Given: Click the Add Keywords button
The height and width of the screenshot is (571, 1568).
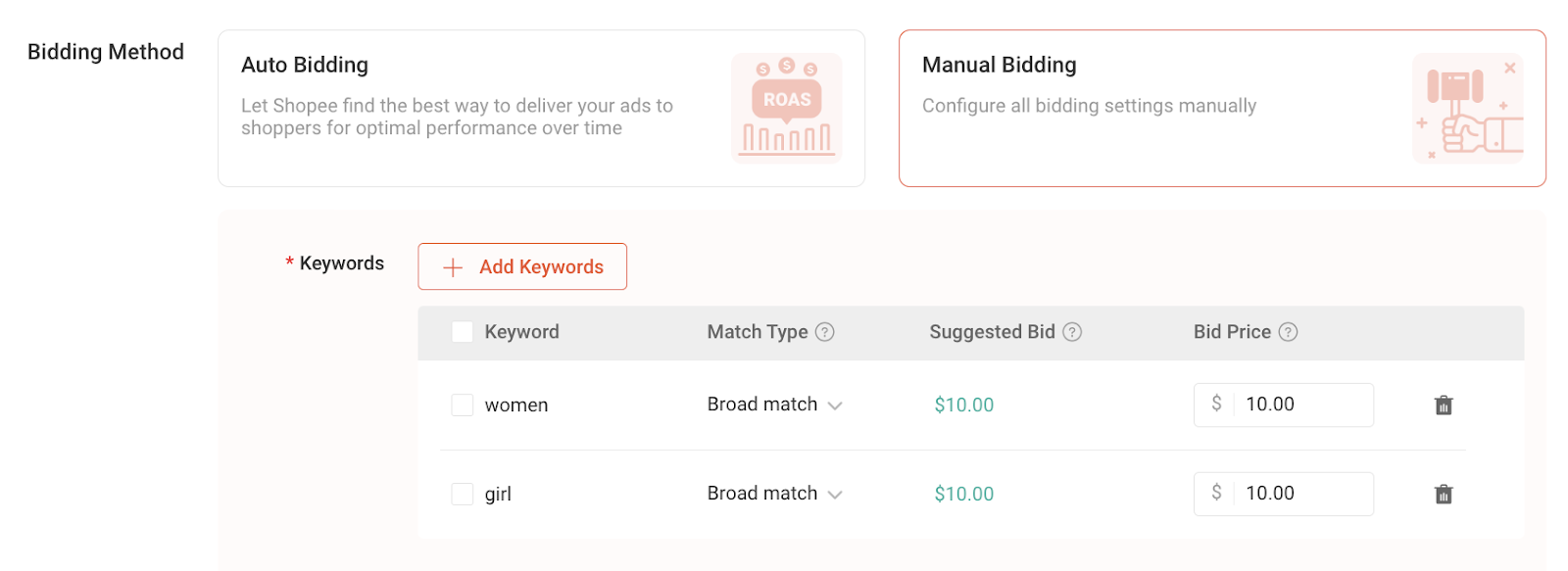Looking at the screenshot, I should click(x=522, y=266).
